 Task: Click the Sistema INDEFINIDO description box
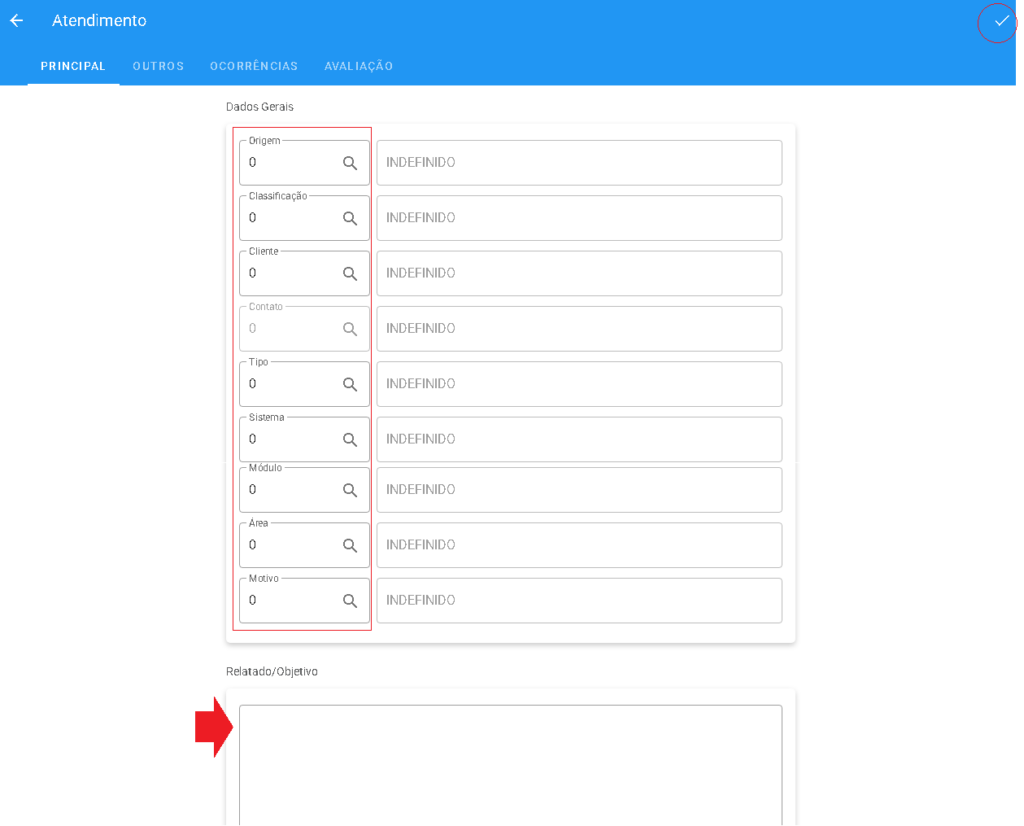579,440
